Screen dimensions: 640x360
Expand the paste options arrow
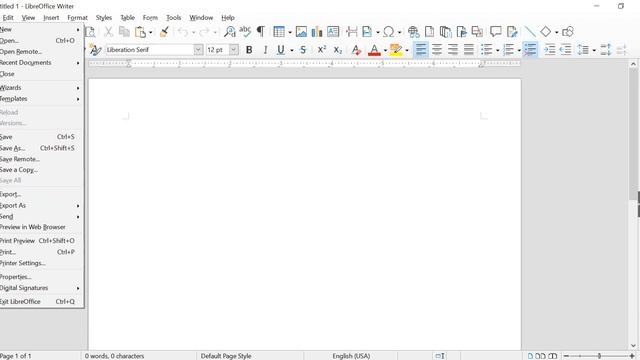[x=151, y=32]
